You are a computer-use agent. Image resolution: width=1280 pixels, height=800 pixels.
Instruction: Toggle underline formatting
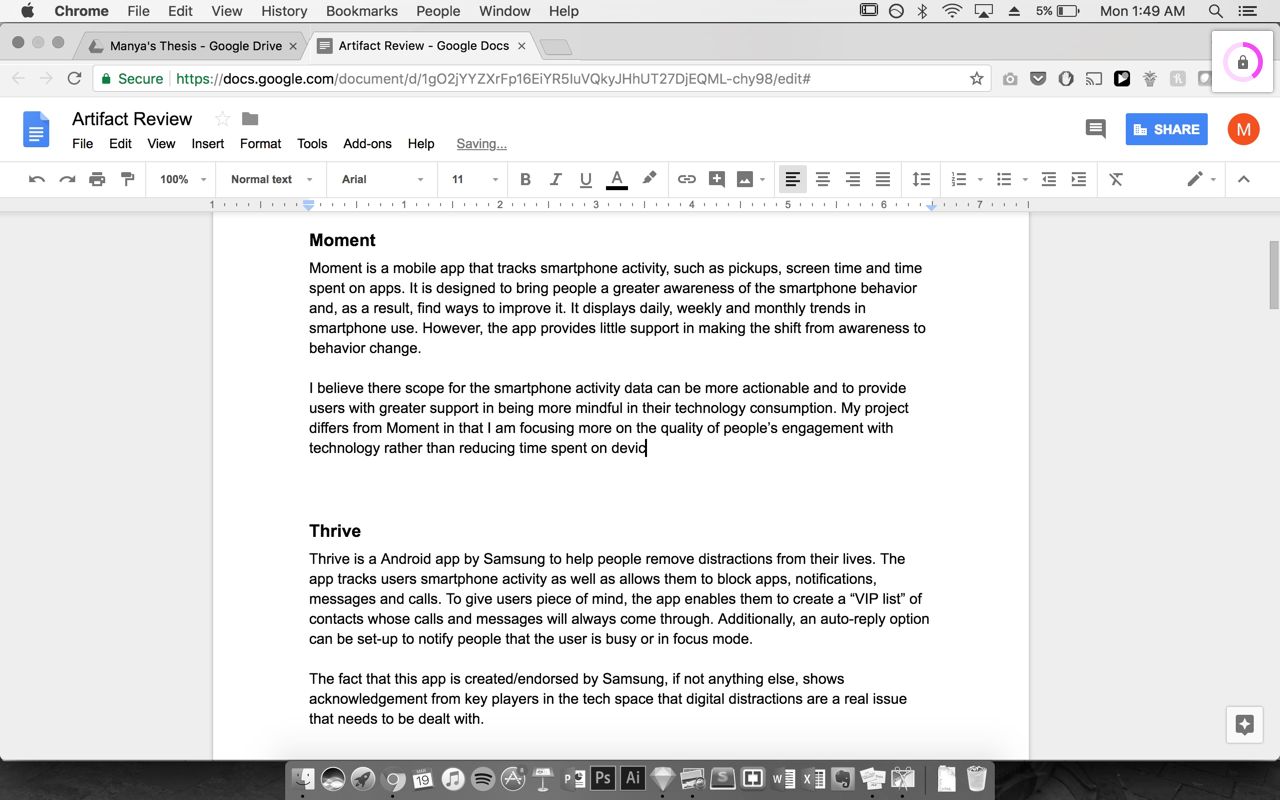[585, 179]
